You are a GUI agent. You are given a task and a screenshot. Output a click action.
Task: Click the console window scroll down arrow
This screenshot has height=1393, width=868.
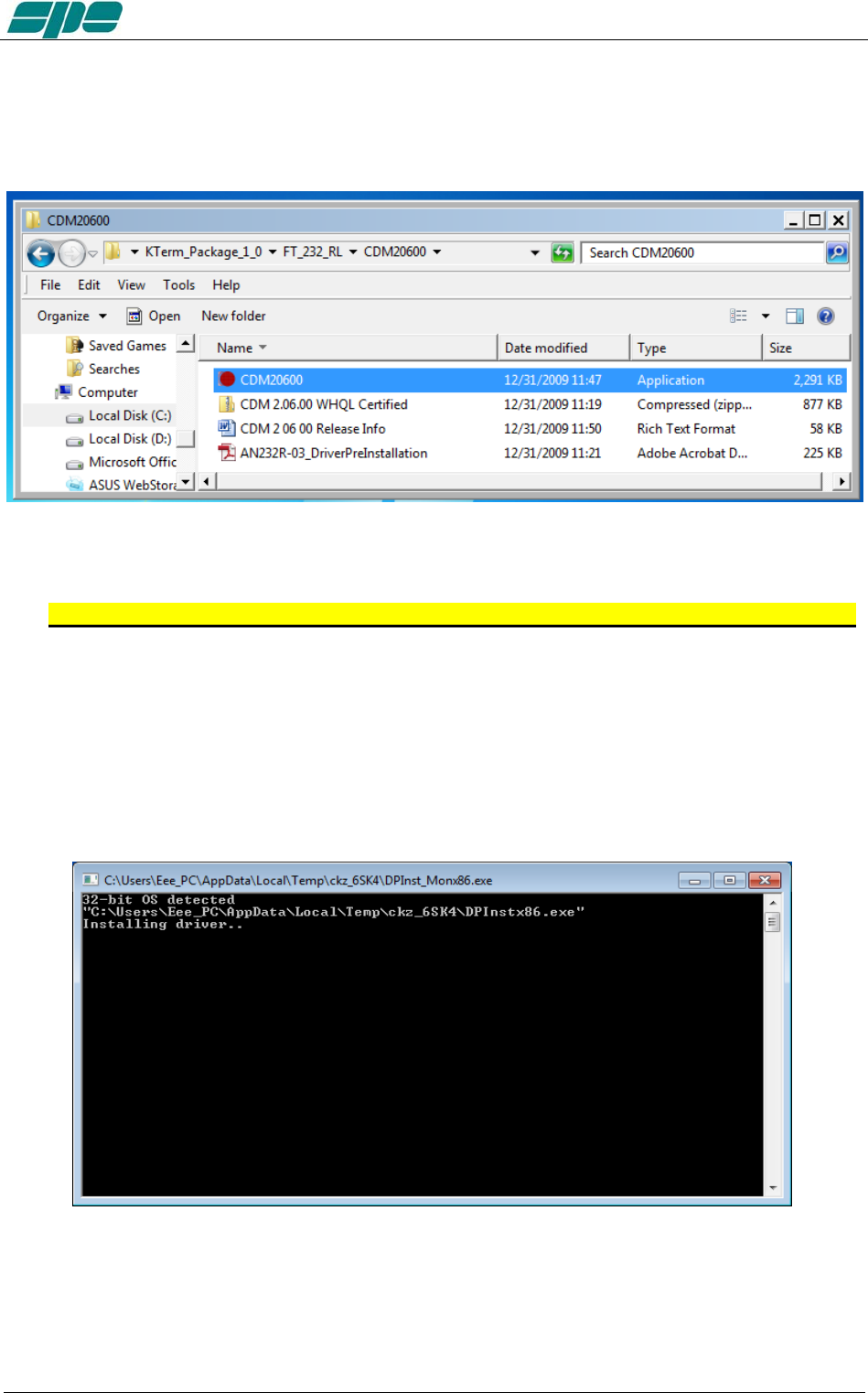(x=773, y=1187)
